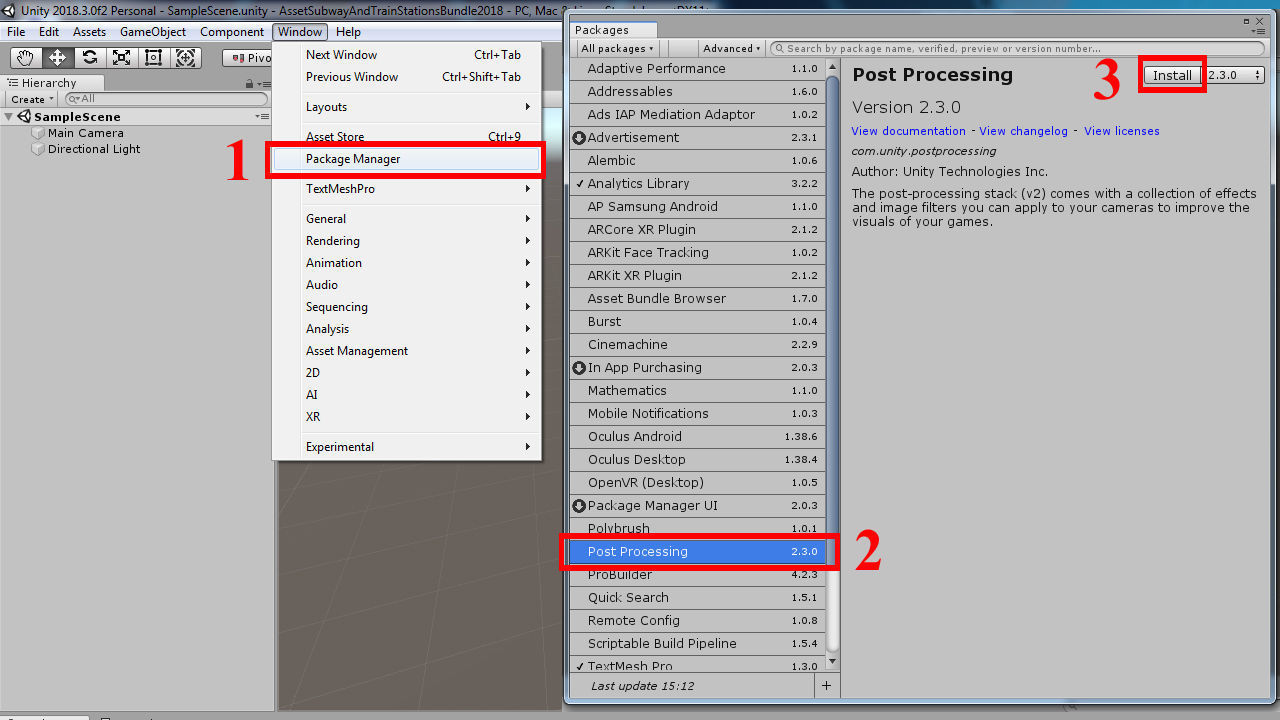The width and height of the screenshot is (1280, 720).
Task: Select the Burst package row
Action: (698, 322)
